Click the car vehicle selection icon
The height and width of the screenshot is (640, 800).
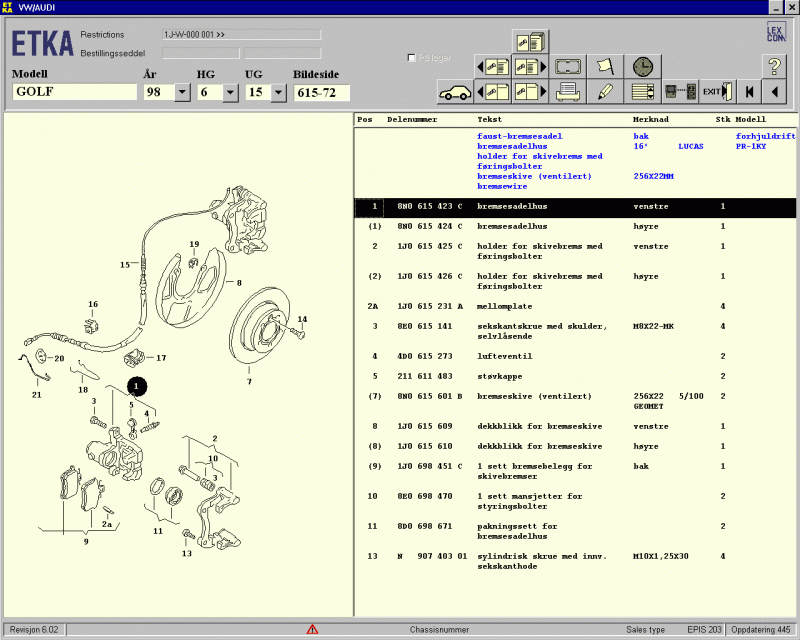(455, 92)
